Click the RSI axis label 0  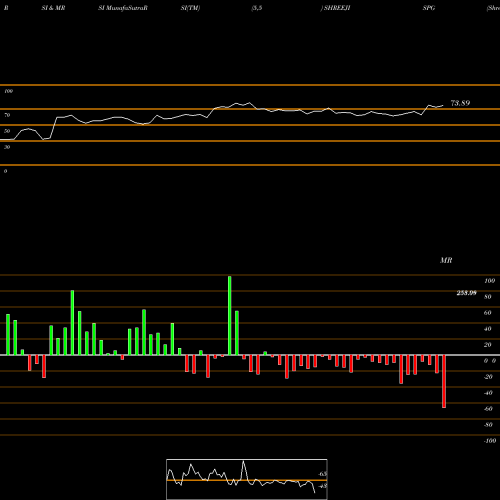coord(5,171)
